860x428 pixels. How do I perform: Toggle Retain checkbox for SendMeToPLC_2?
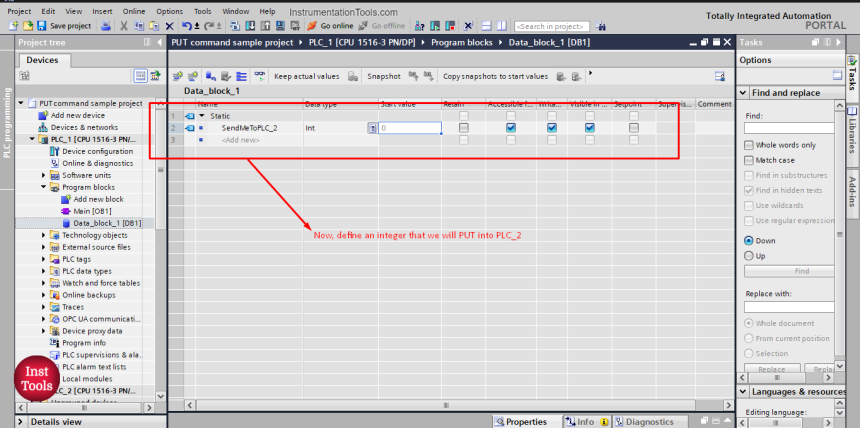coord(464,128)
